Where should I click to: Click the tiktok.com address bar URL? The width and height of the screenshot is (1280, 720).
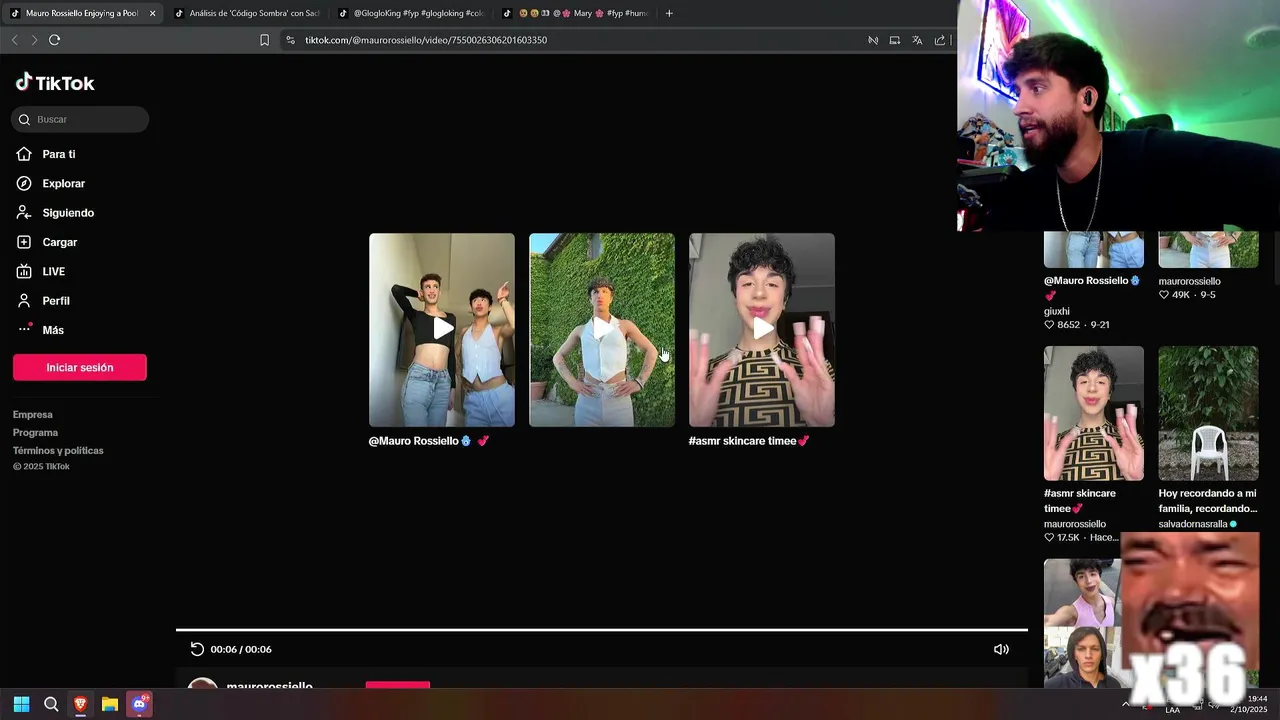426,40
